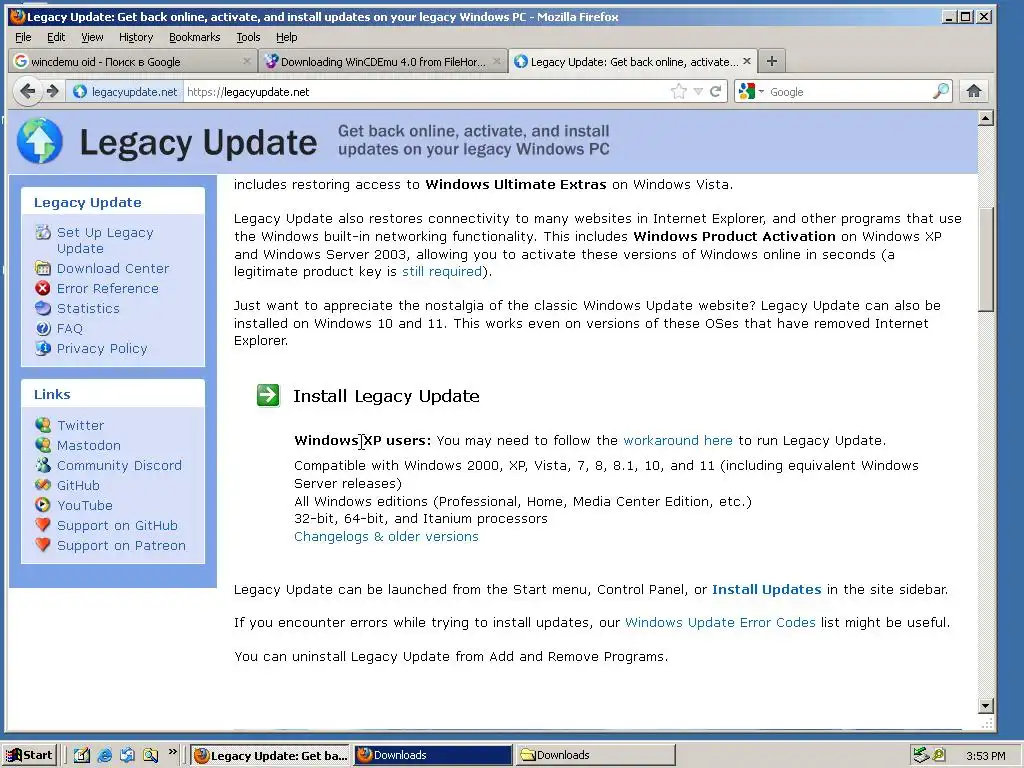The width and height of the screenshot is (1024, 768).
Task: Open the Bookmarks menu
Action: [x=195, y=37]
